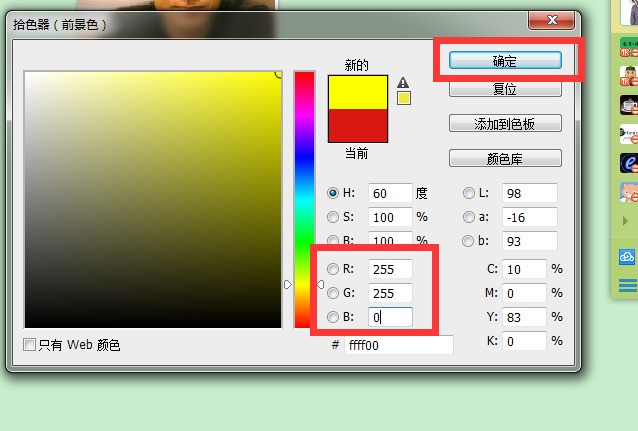This screenshot has height=431, width=638.
Task: Click the hex field showing ffff00
Action: 399,345
